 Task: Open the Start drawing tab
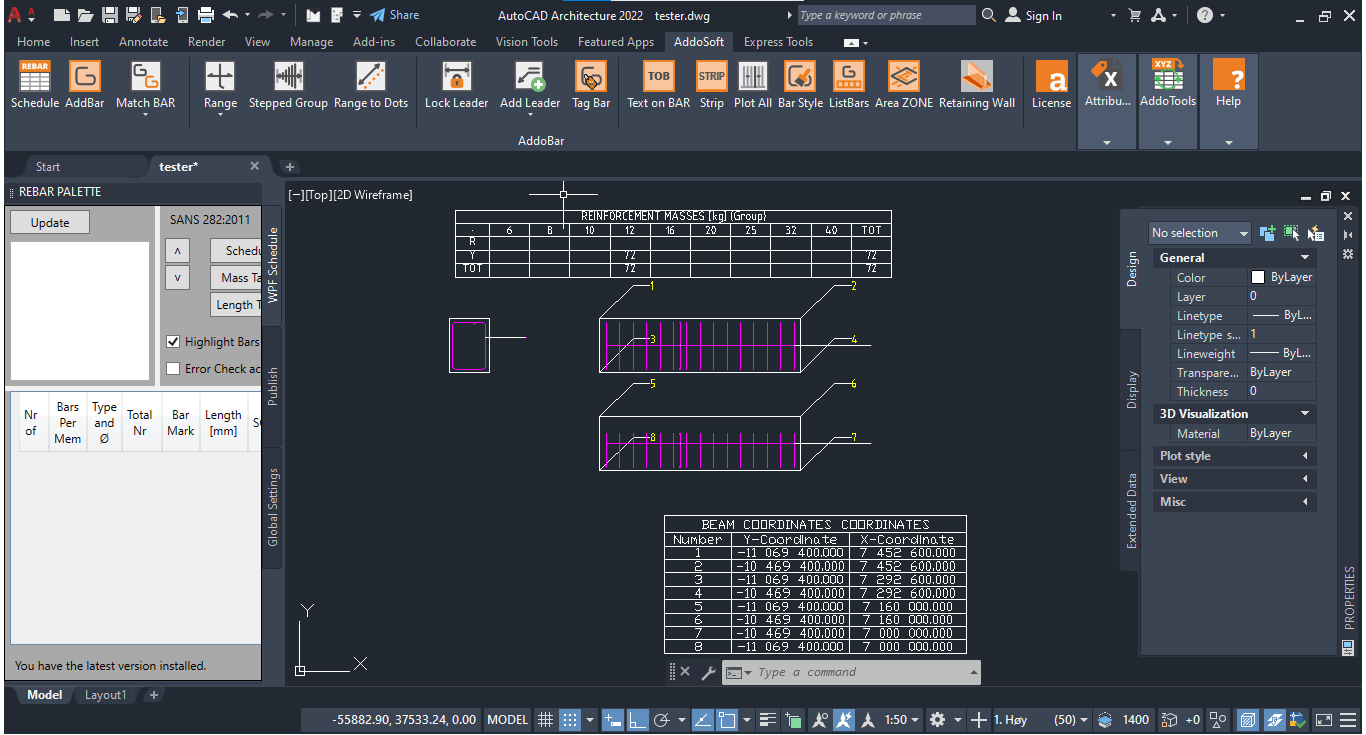[x=48, y=167]
